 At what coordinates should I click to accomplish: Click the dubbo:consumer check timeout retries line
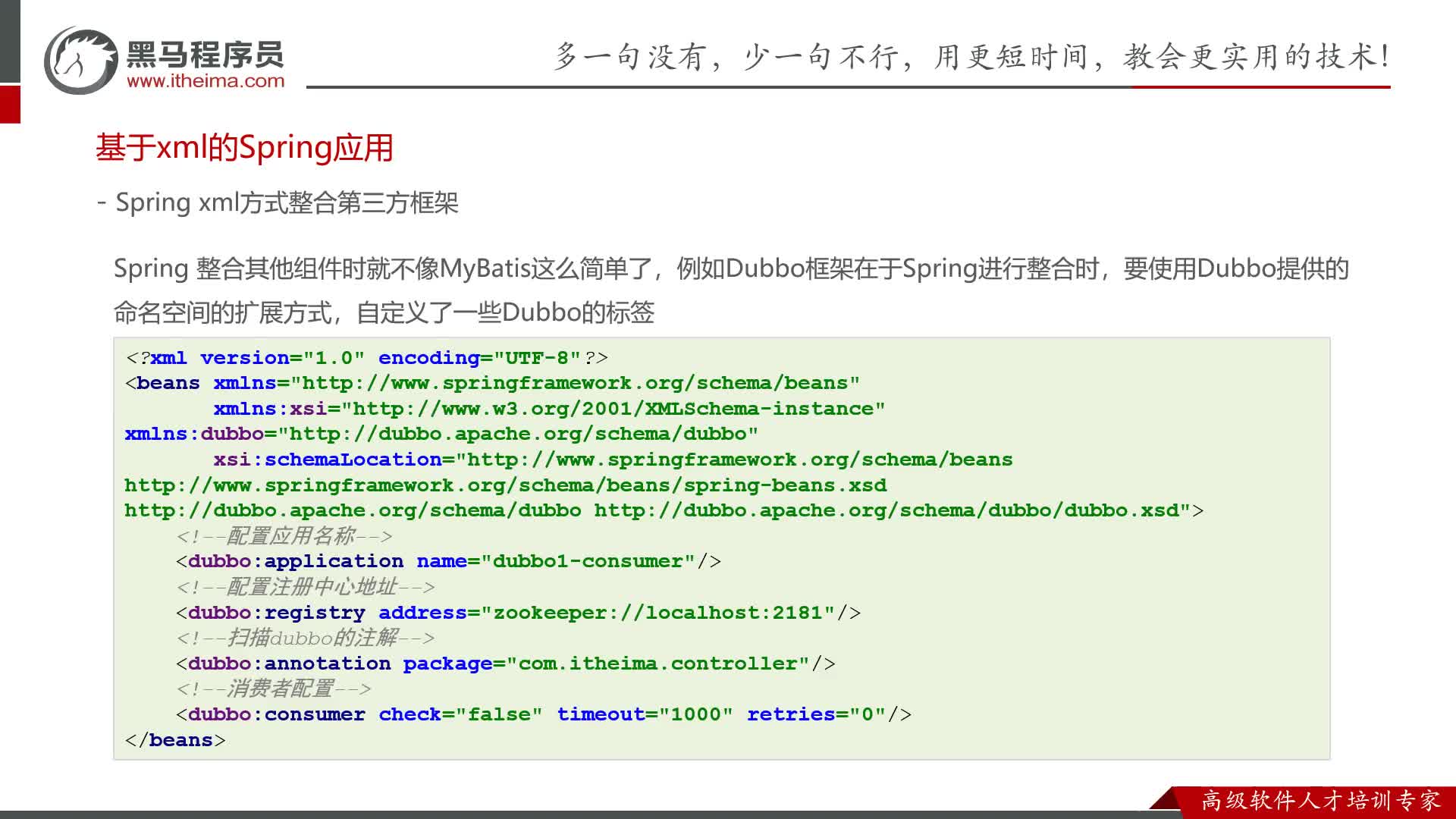point(543,714)
